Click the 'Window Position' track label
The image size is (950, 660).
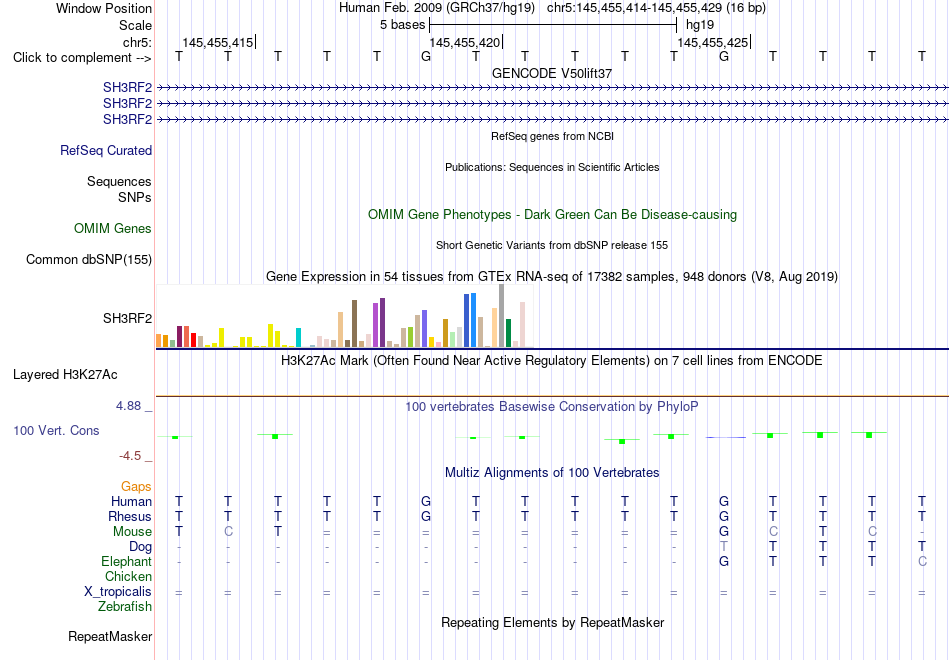tap(104, 8)
